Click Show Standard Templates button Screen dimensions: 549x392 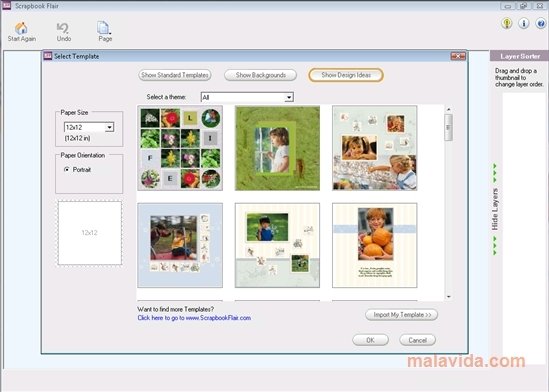[175, 75]
